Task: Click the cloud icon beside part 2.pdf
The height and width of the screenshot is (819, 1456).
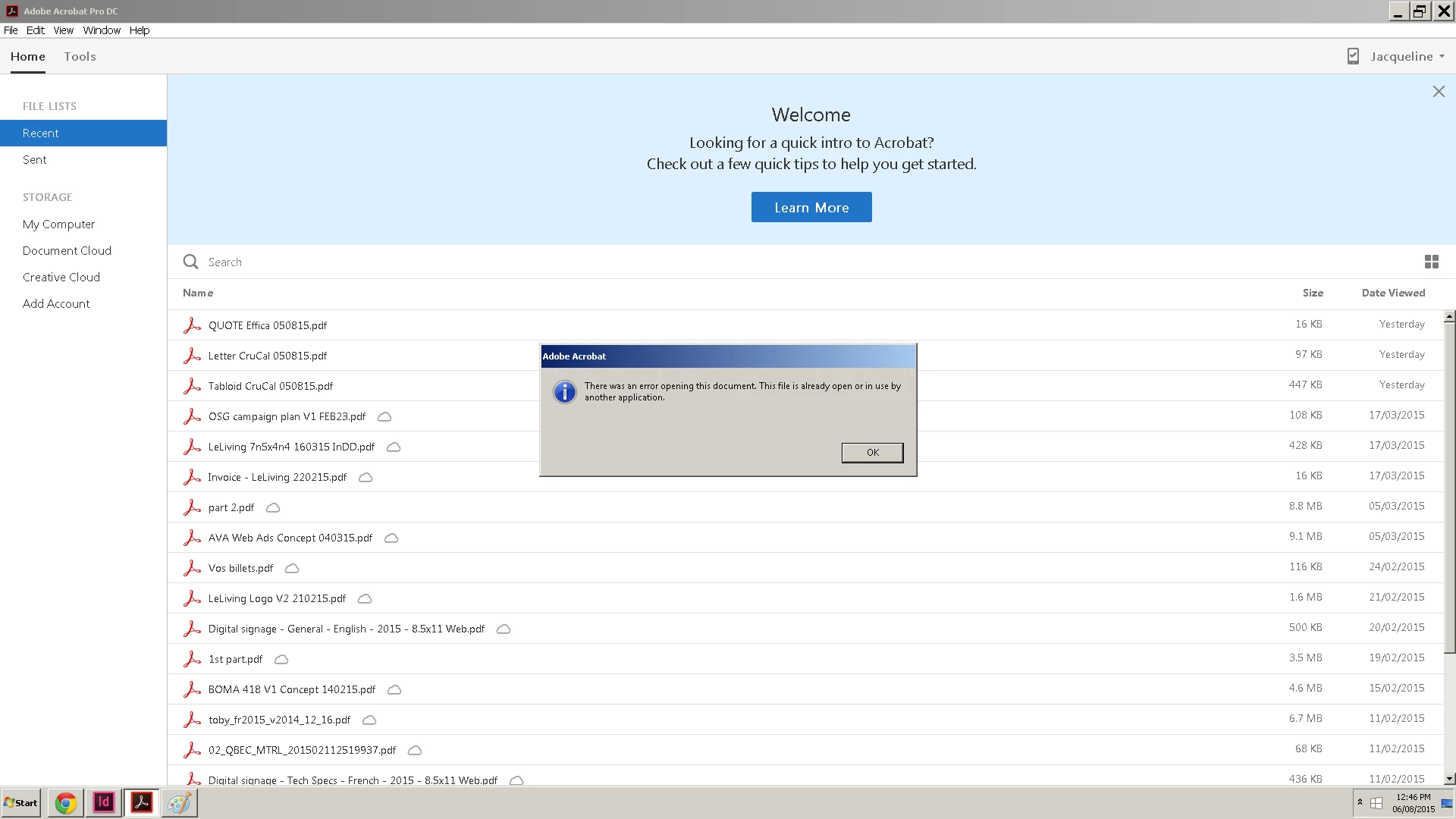Action: click(273, 507)
